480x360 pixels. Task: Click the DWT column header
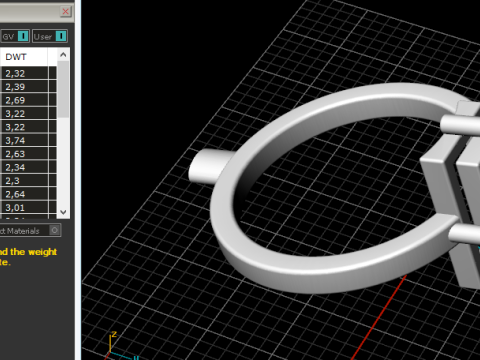click(24, 57)
